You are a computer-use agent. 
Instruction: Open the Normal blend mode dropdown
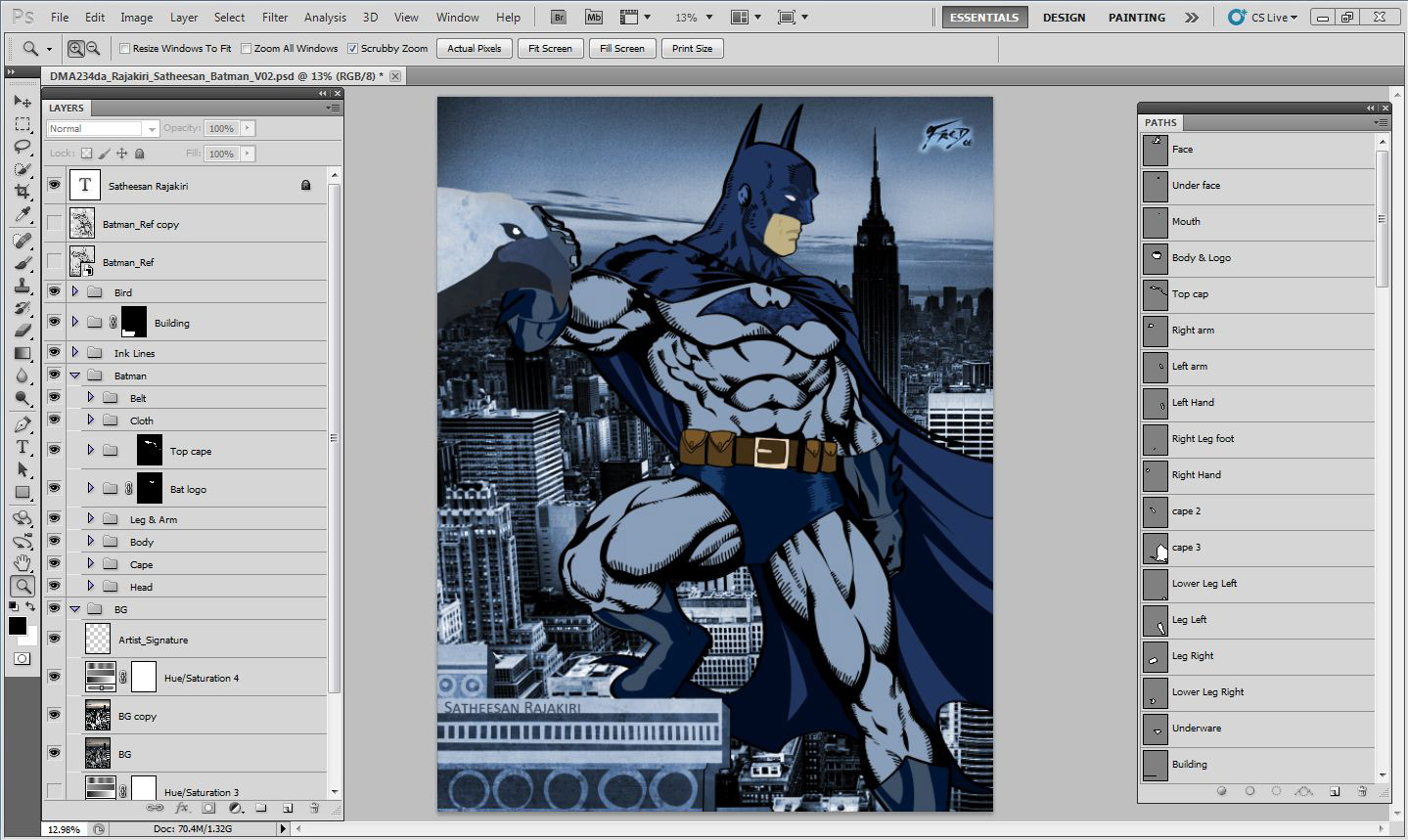(x=103, y=128)
